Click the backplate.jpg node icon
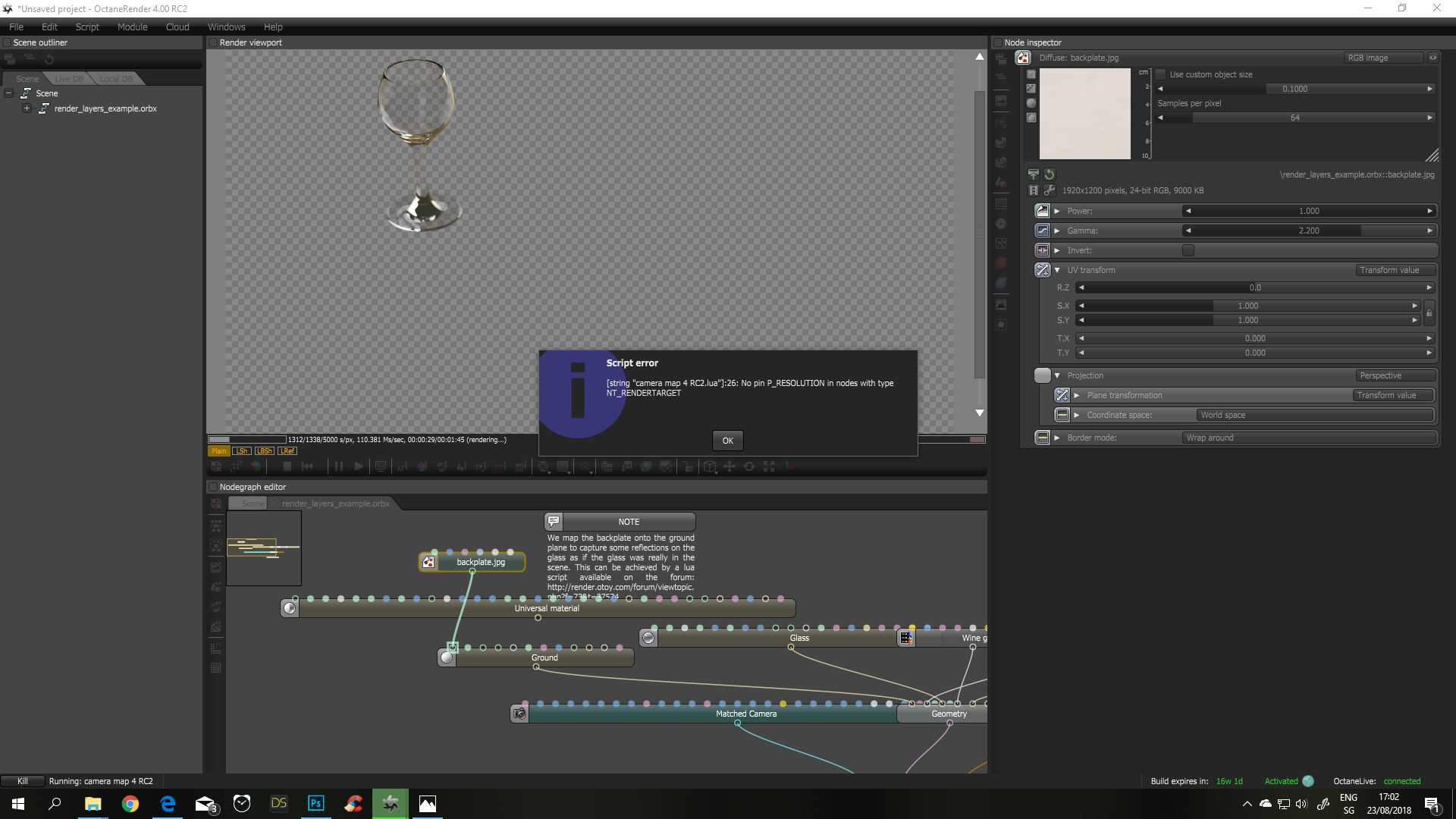1456x819 pixels. coord(429,562)
